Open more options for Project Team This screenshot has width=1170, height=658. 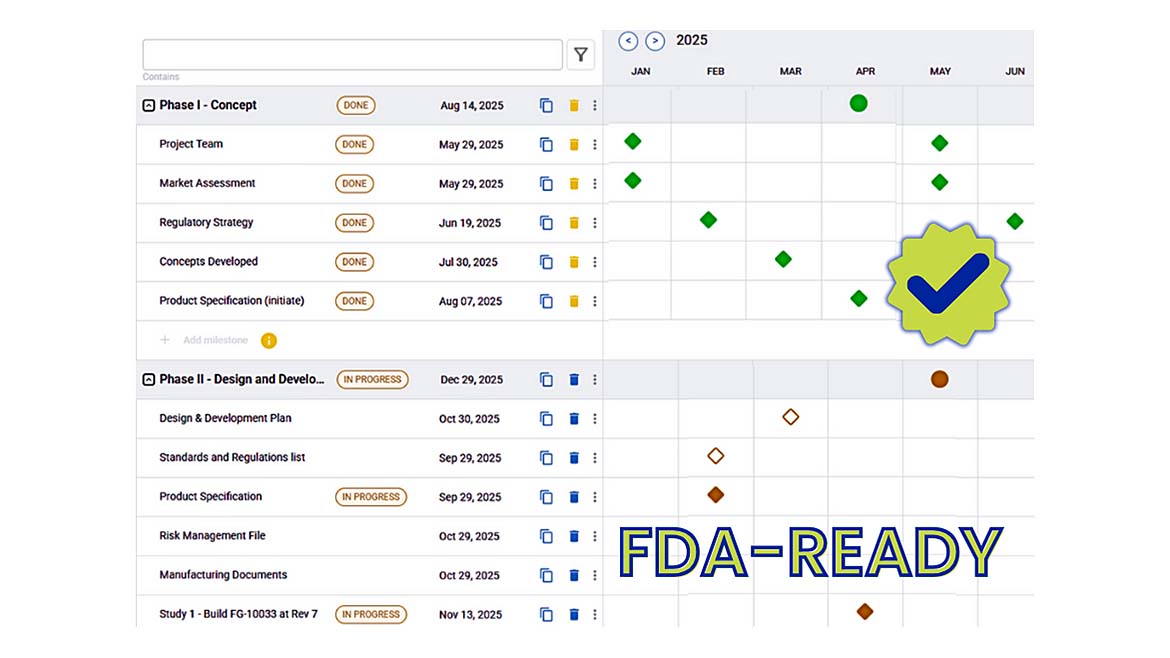(x=595, y=144)
